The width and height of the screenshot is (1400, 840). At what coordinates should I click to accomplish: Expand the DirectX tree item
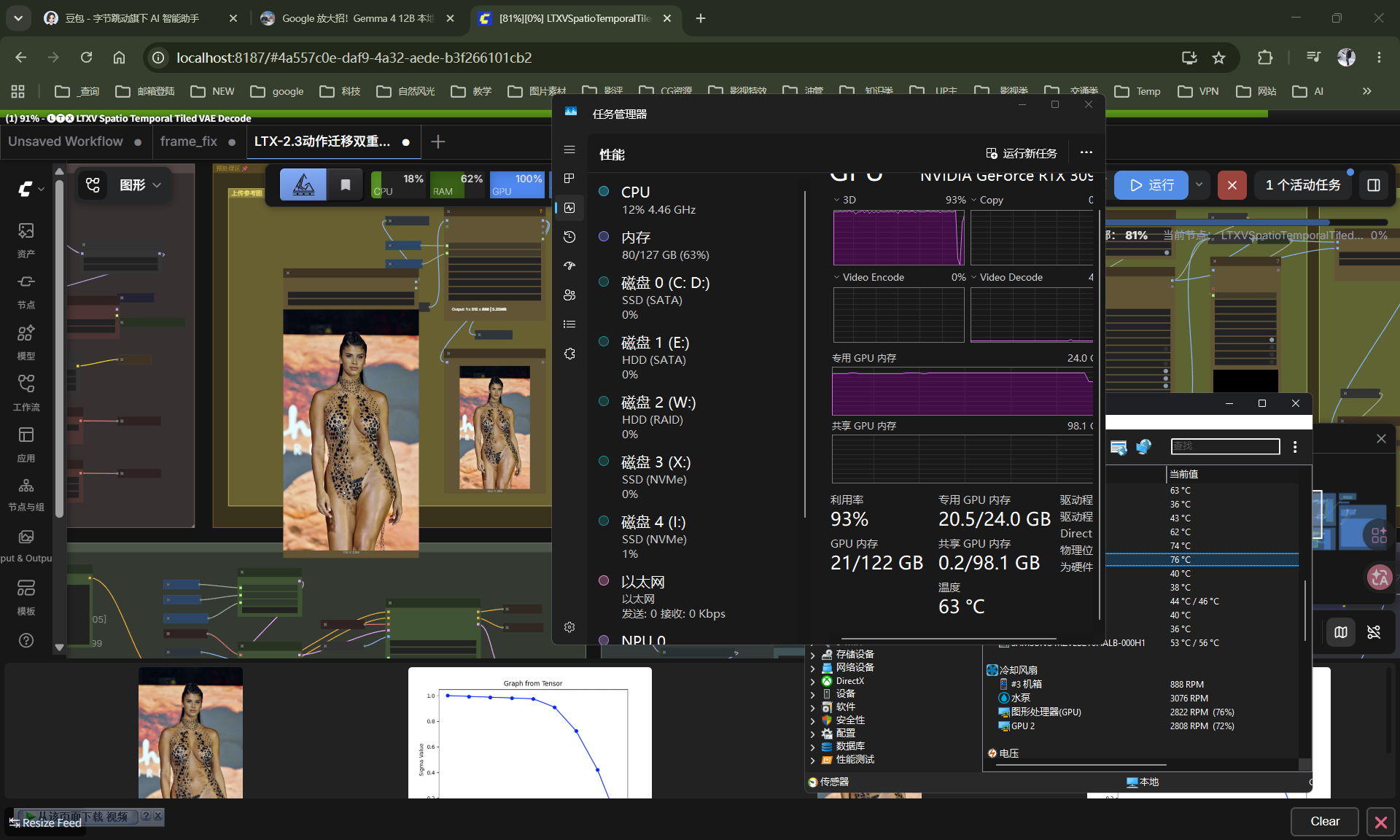(x=813, y=681)
